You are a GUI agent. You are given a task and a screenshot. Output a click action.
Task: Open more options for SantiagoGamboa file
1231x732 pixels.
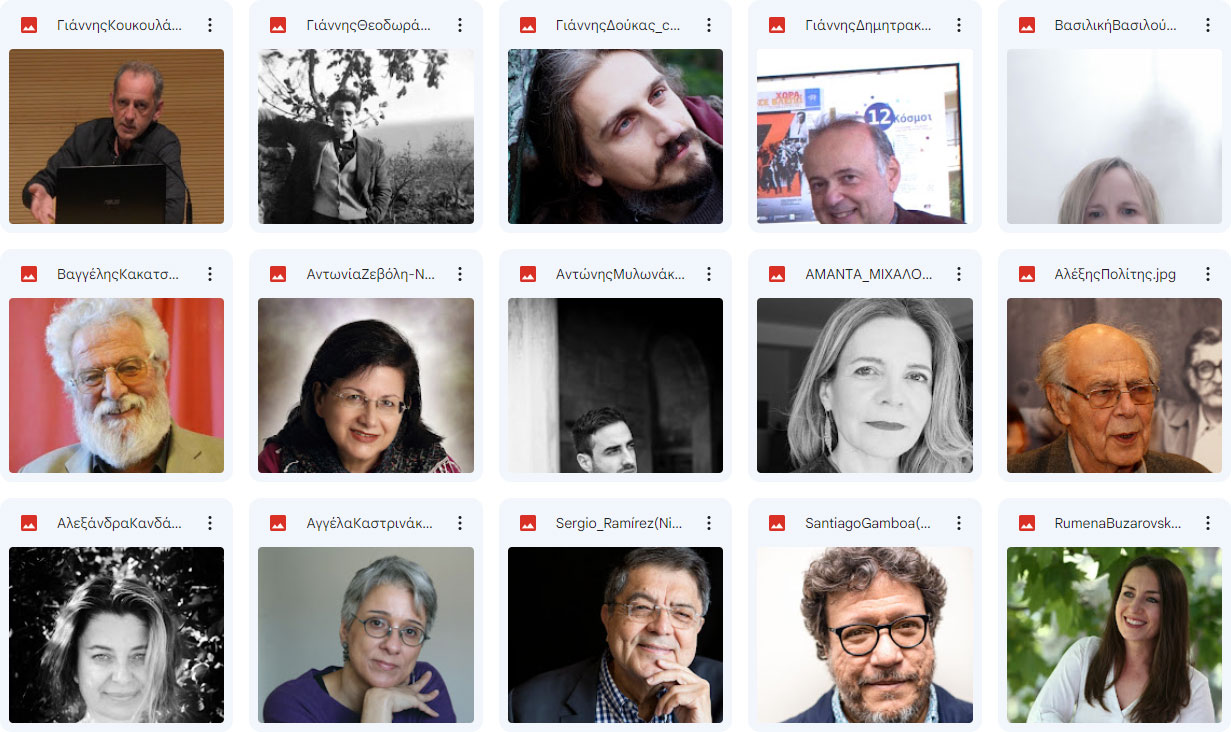pyautogui.click(x=959, y=523)
